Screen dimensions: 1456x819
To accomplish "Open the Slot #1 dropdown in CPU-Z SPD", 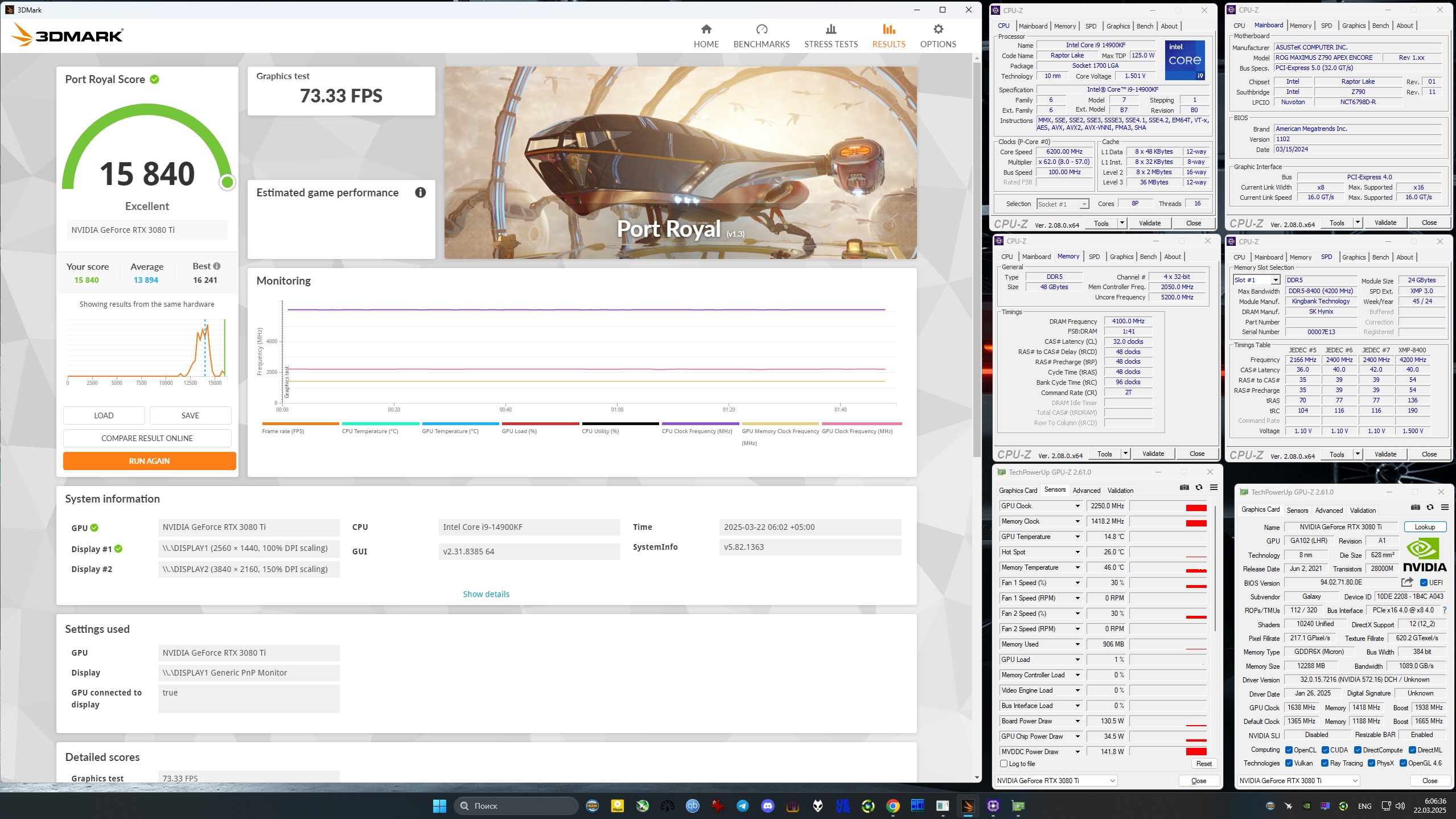I will pyautogui.click(x=1257, y=280).
